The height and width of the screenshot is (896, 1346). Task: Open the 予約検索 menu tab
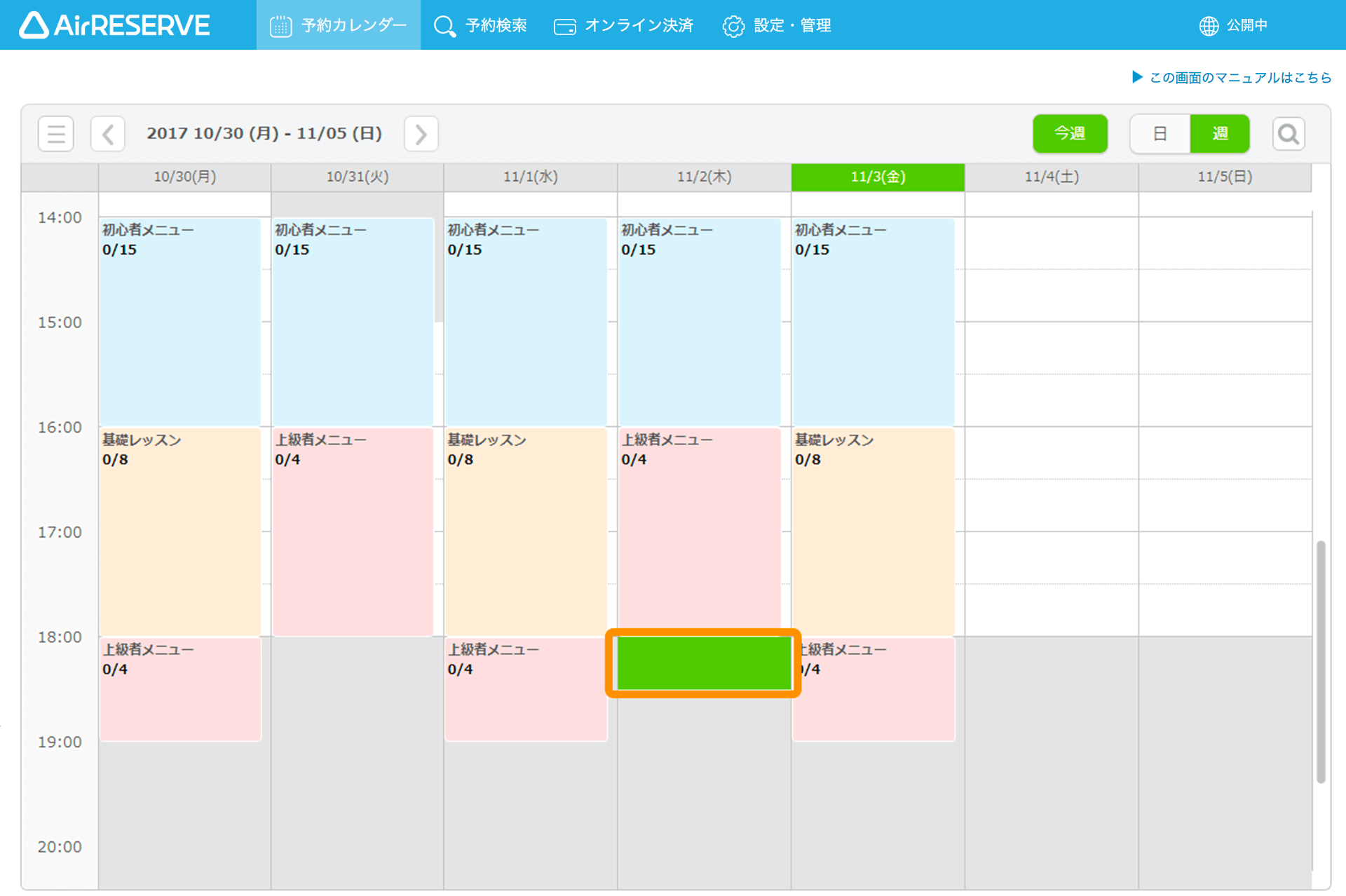(496, 26)
